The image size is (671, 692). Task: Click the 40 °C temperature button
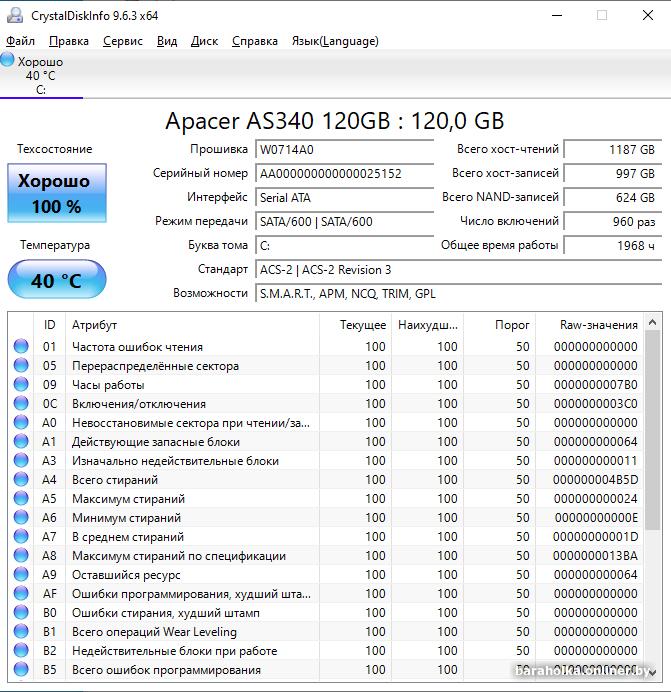point(57,280)
